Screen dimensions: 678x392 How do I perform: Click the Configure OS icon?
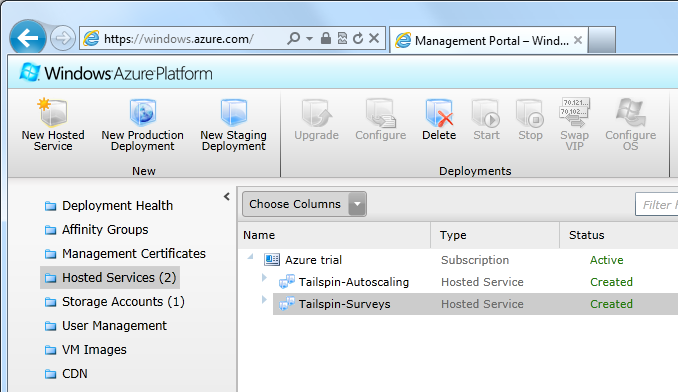coord(630,112)
